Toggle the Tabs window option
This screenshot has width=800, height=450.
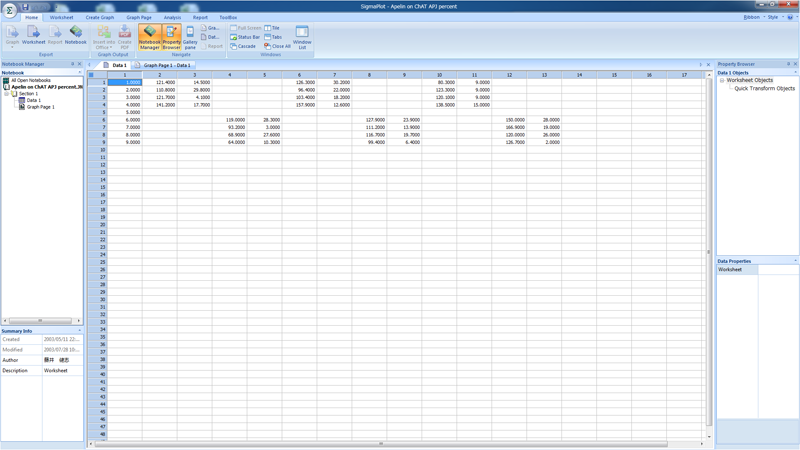tap(273, 37)
